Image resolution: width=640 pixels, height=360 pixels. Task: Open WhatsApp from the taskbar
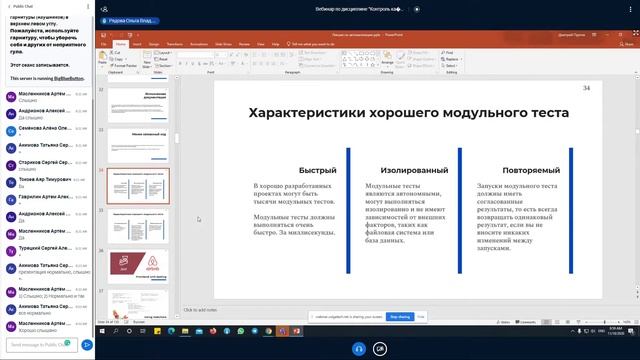tap(241, 331)
